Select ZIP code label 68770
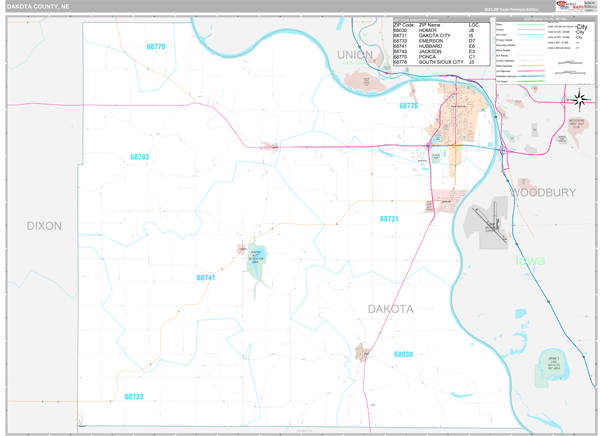600x436 pixels. (x=156, y=47)
